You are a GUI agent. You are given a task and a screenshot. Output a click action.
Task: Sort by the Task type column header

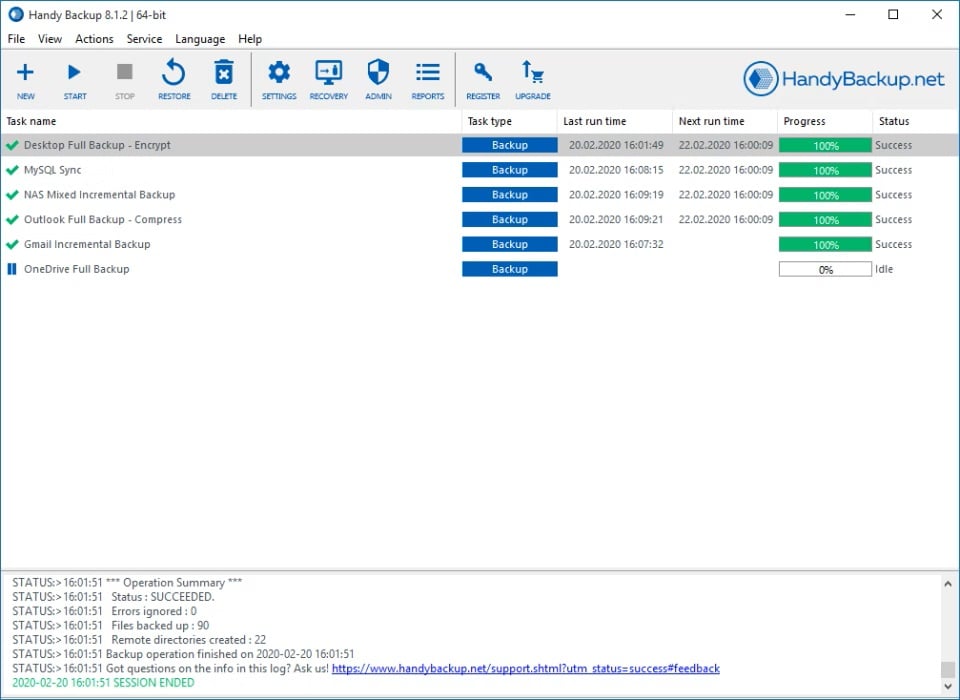(x=509, y=121)
